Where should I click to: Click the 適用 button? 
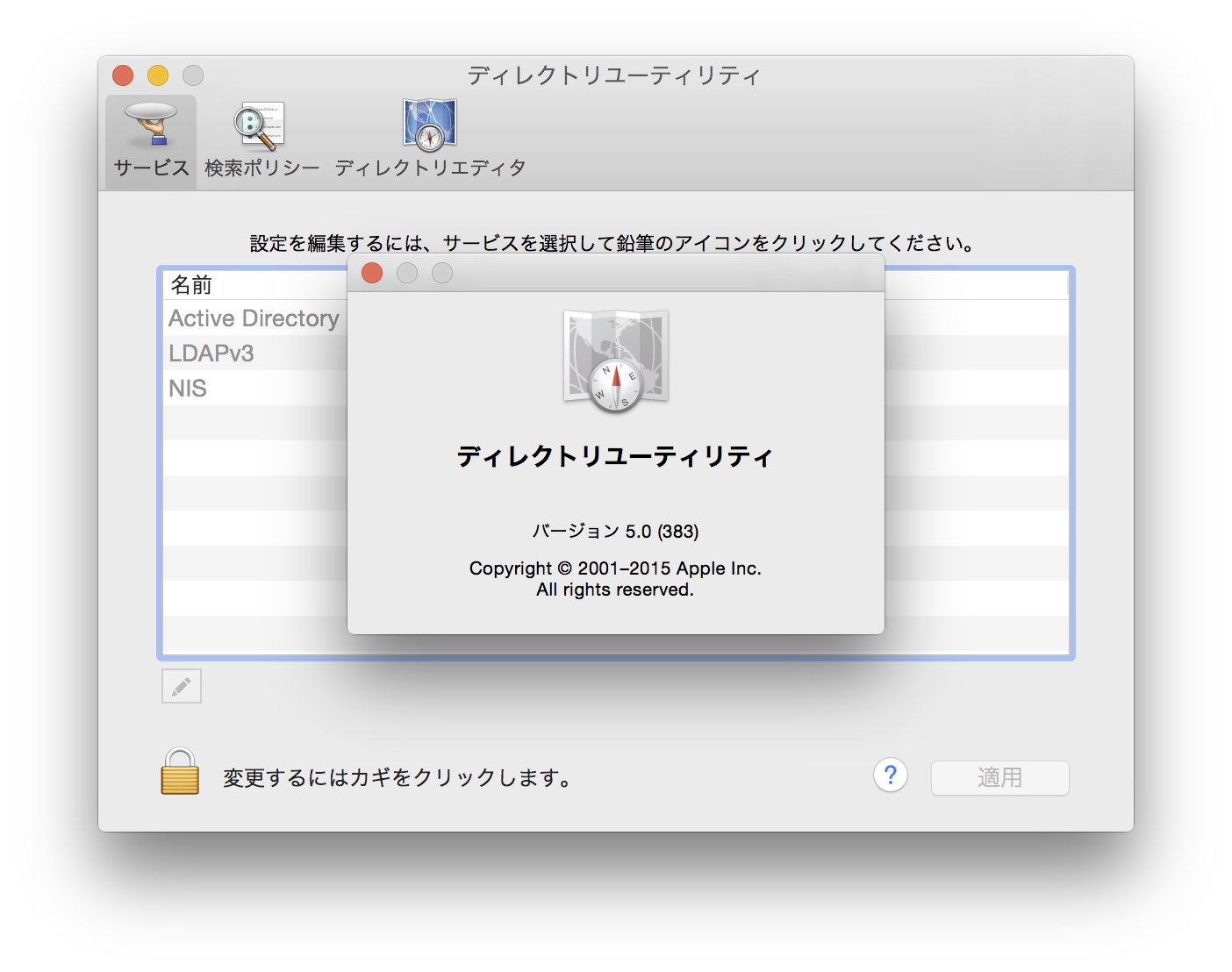999,777
